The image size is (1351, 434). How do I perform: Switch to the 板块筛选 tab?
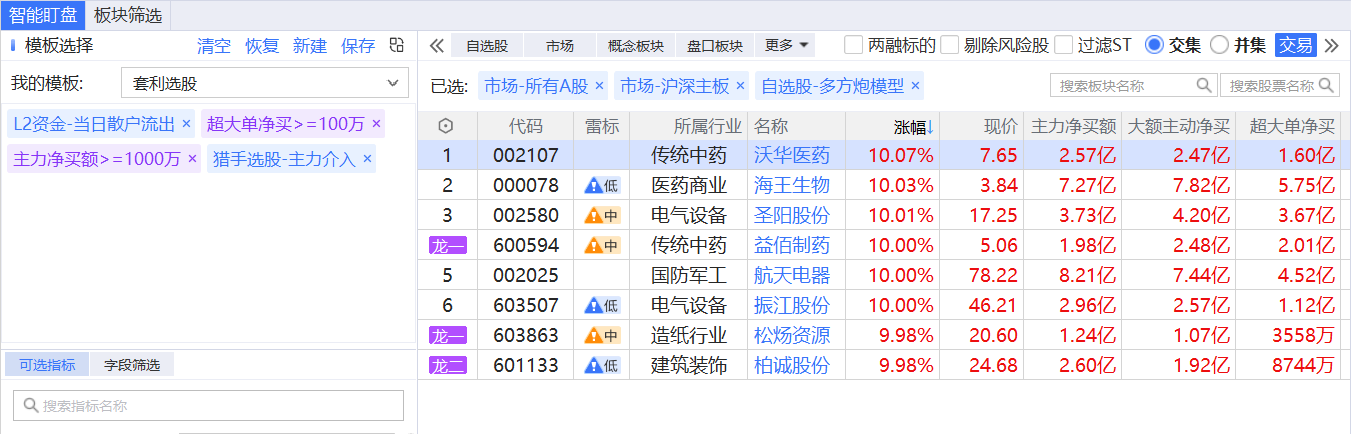point(130,14)
